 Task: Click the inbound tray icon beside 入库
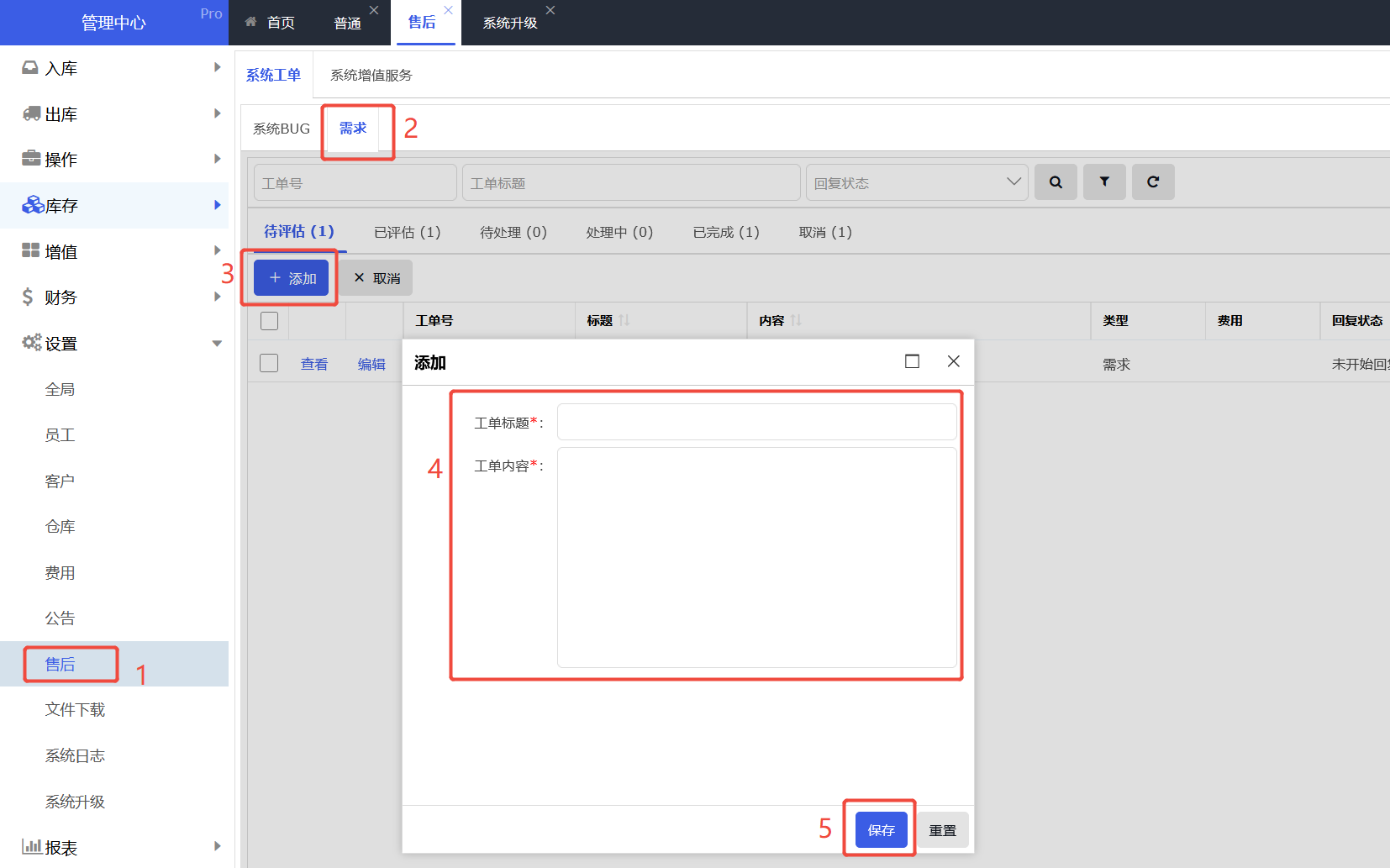click(30, 67)
